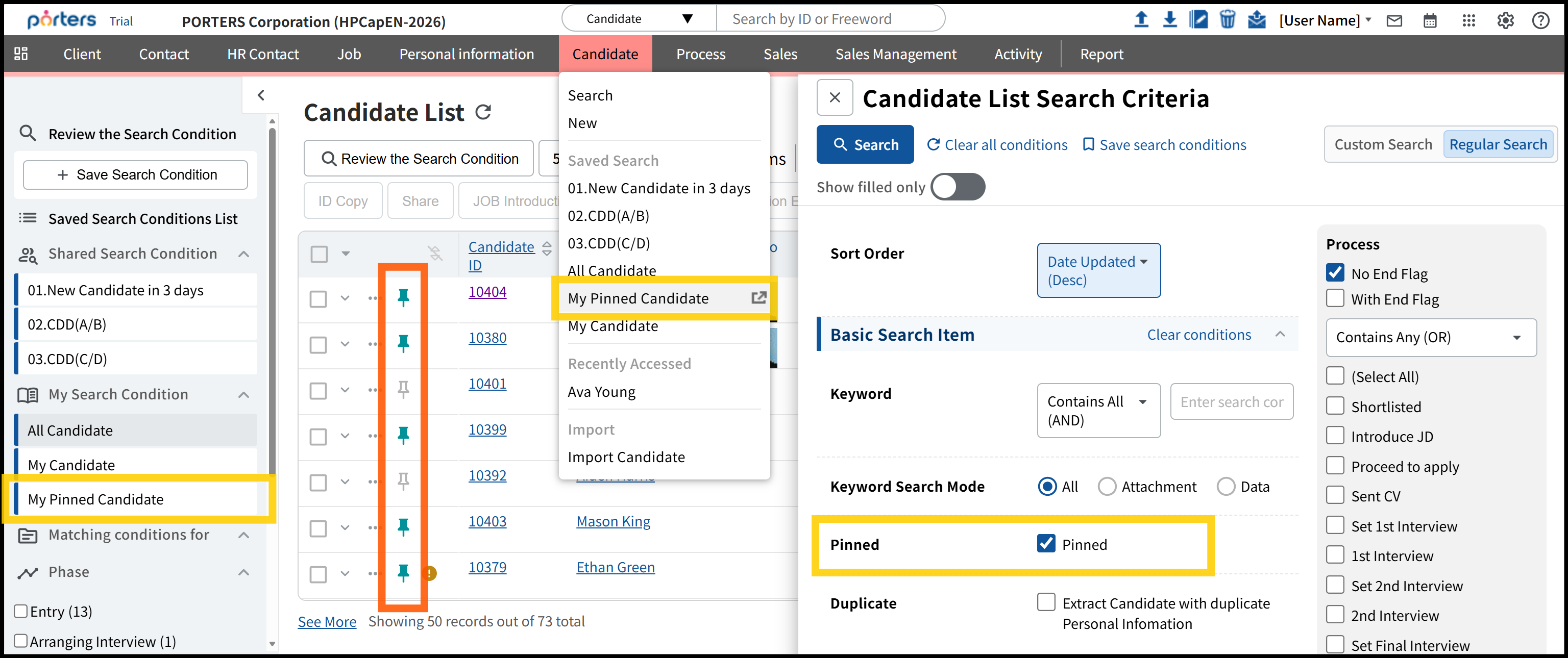This screenshot has height=658, width=1568.
Task: Select My Pinned Candidate in Candidate menu
Action: click(x=638, y=298)
